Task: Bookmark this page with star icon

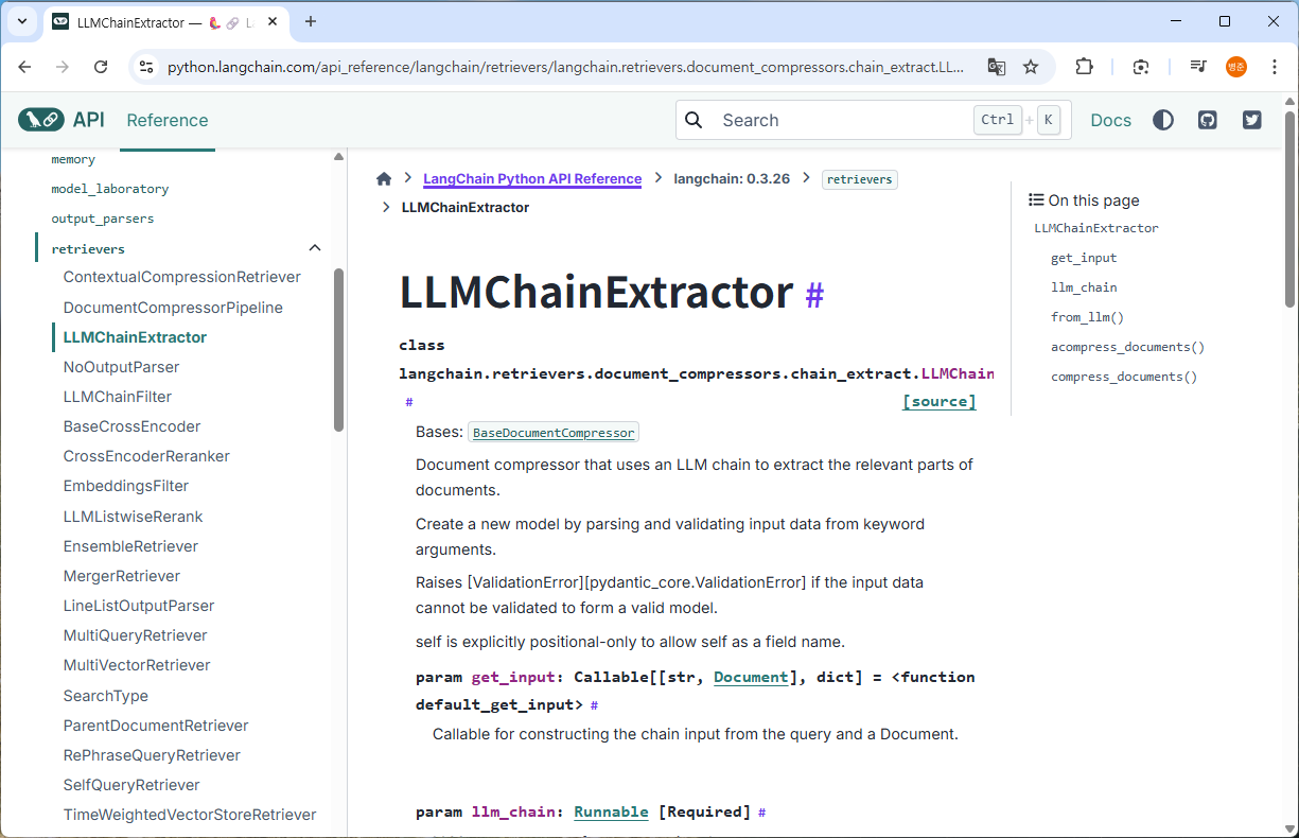Action: pos(1031,67)
